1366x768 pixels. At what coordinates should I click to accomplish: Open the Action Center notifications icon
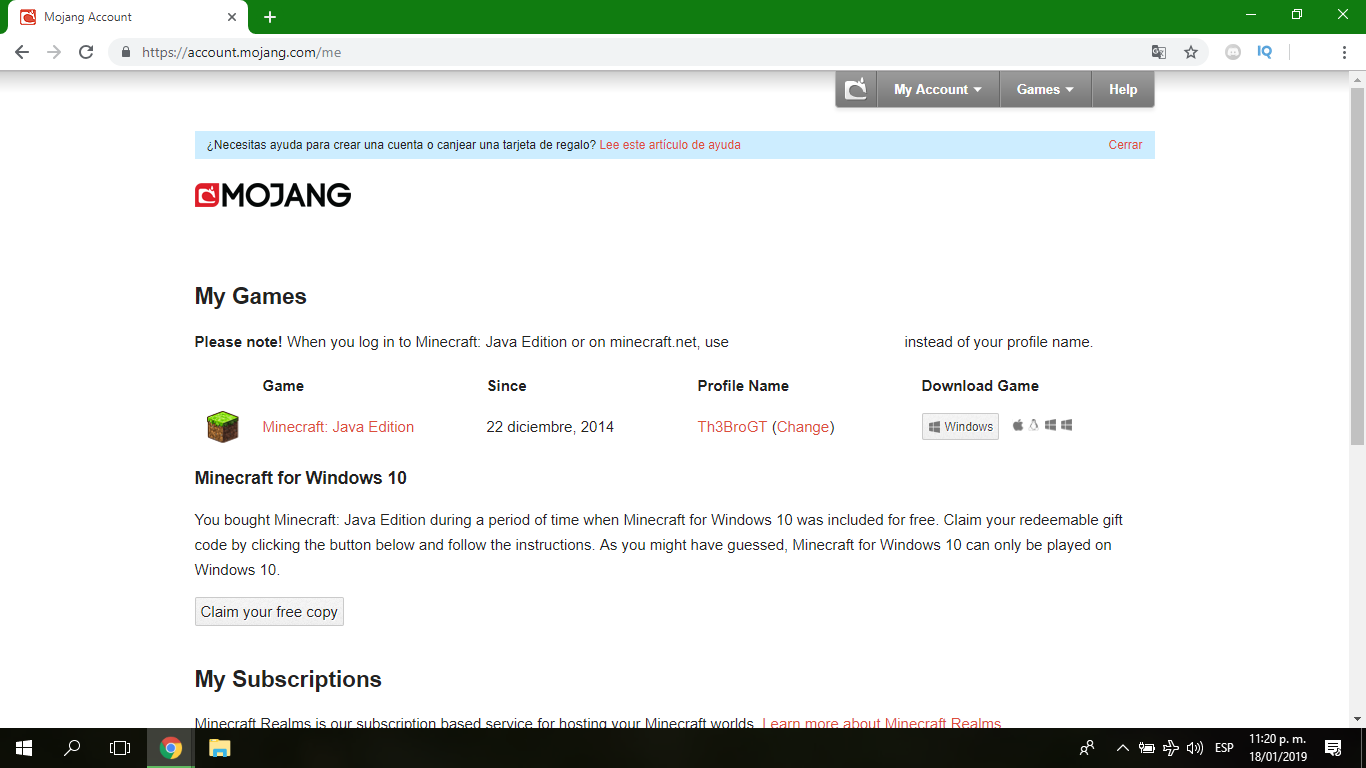[1333, 748]
